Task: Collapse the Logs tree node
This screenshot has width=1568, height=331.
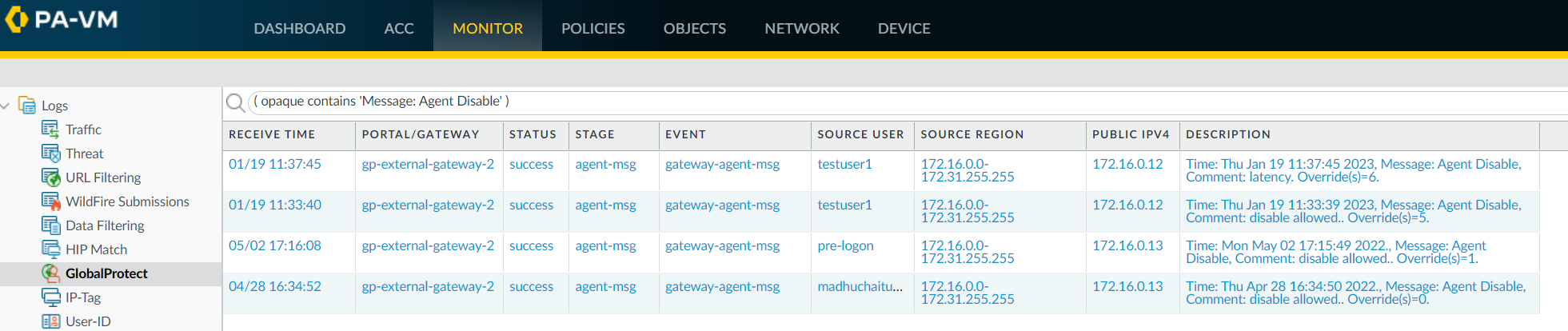Action: 6,106
